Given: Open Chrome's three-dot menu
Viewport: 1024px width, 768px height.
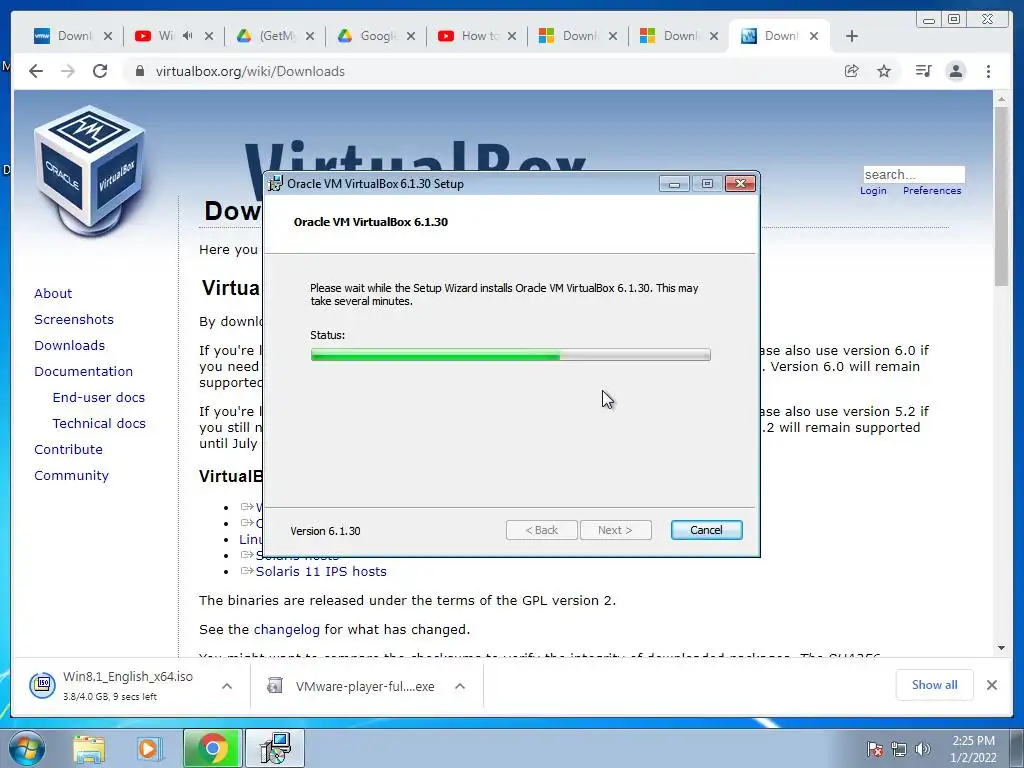Looking at the screenshot, I should 989,71.
